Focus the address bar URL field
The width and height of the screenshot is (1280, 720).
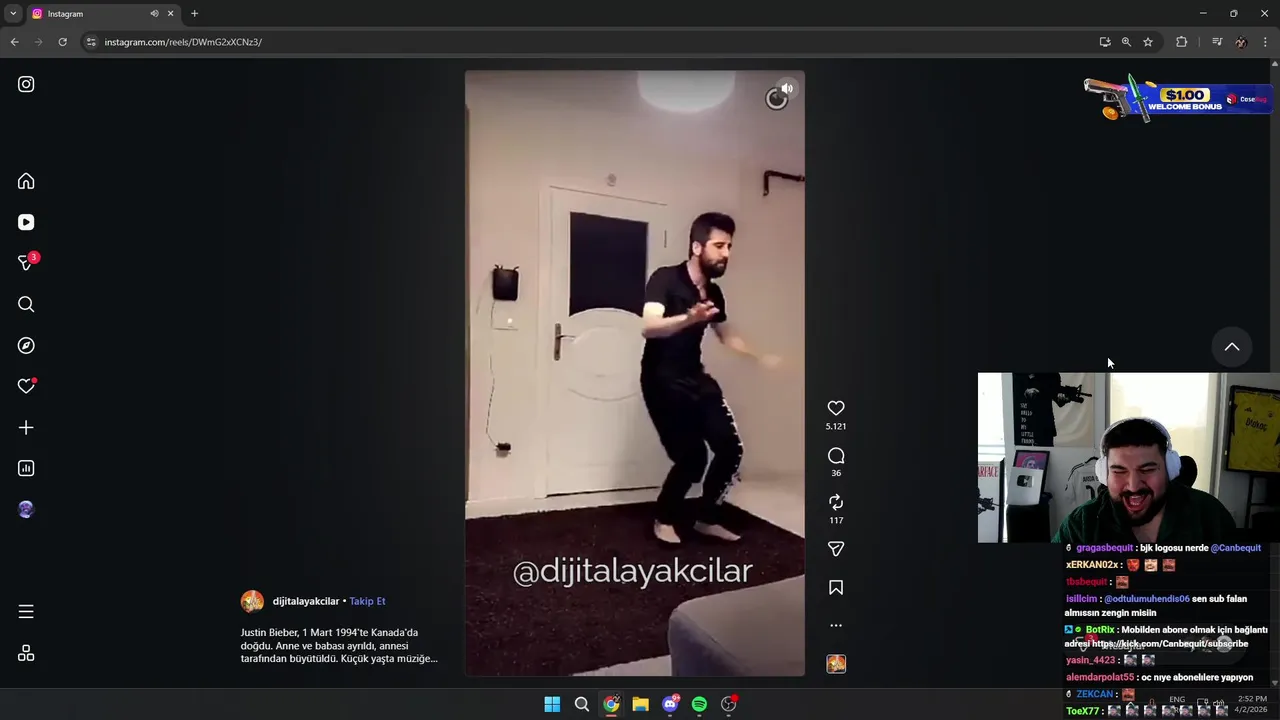pos(590,42)
